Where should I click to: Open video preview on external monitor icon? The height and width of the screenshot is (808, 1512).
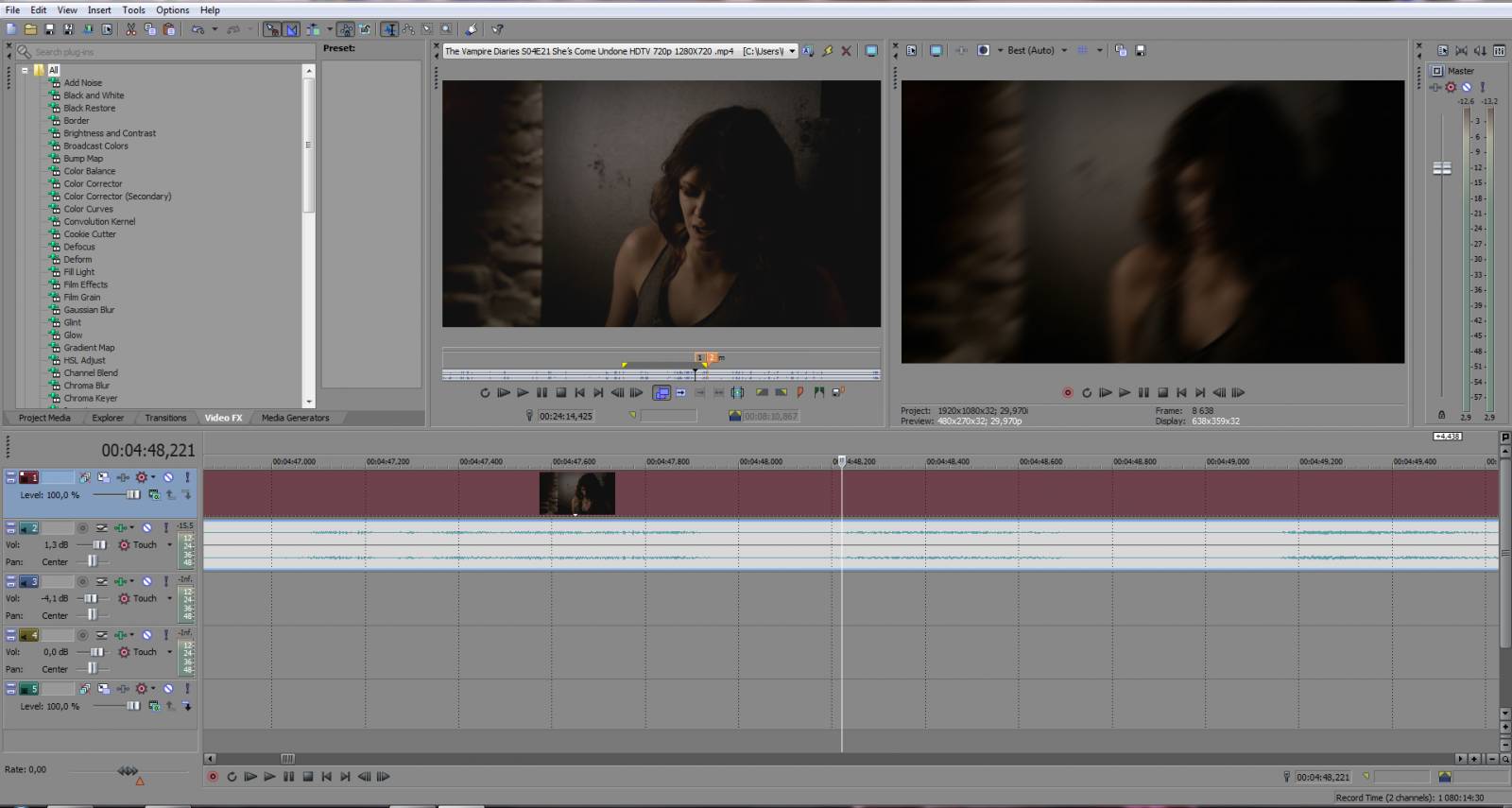pos(936,51)
